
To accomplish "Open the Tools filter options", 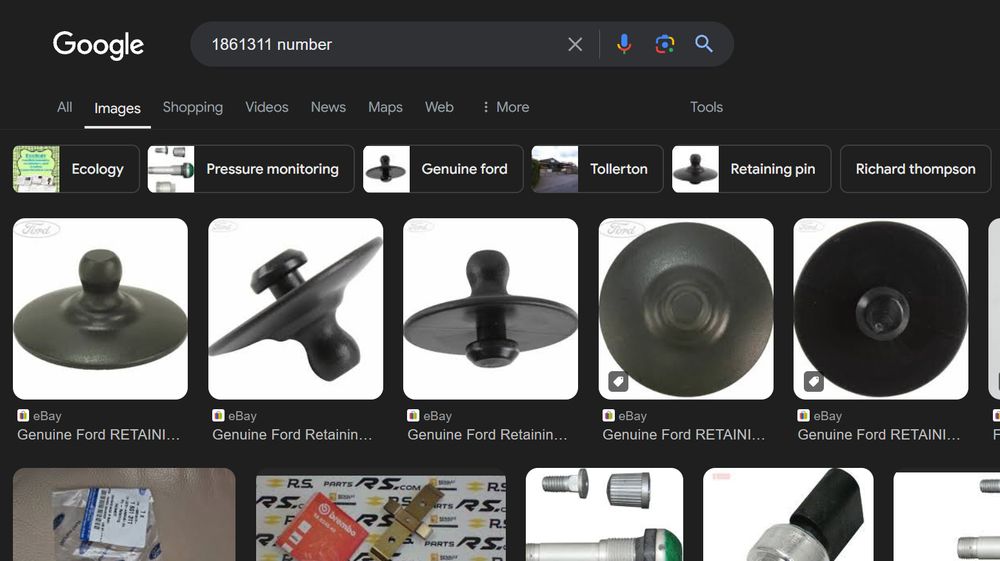I will 706,107.
